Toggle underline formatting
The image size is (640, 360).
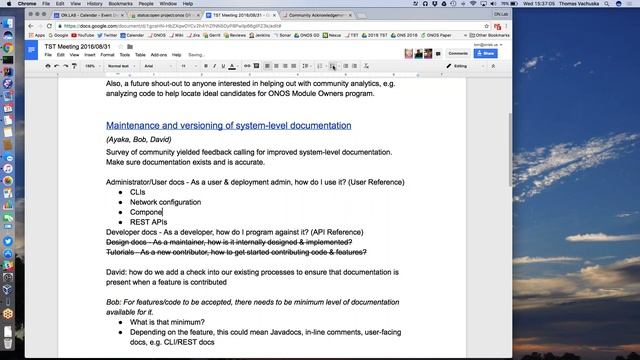pyautogui.click(x=223, y=66)
